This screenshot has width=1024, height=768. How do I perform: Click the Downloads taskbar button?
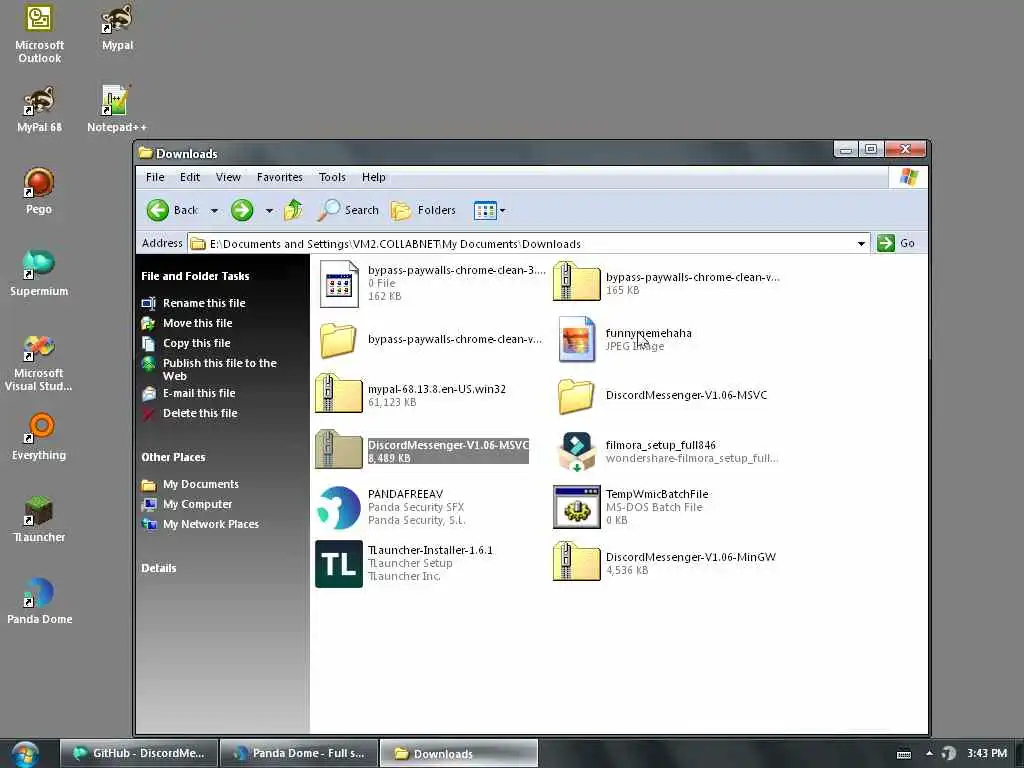point(458,753)
